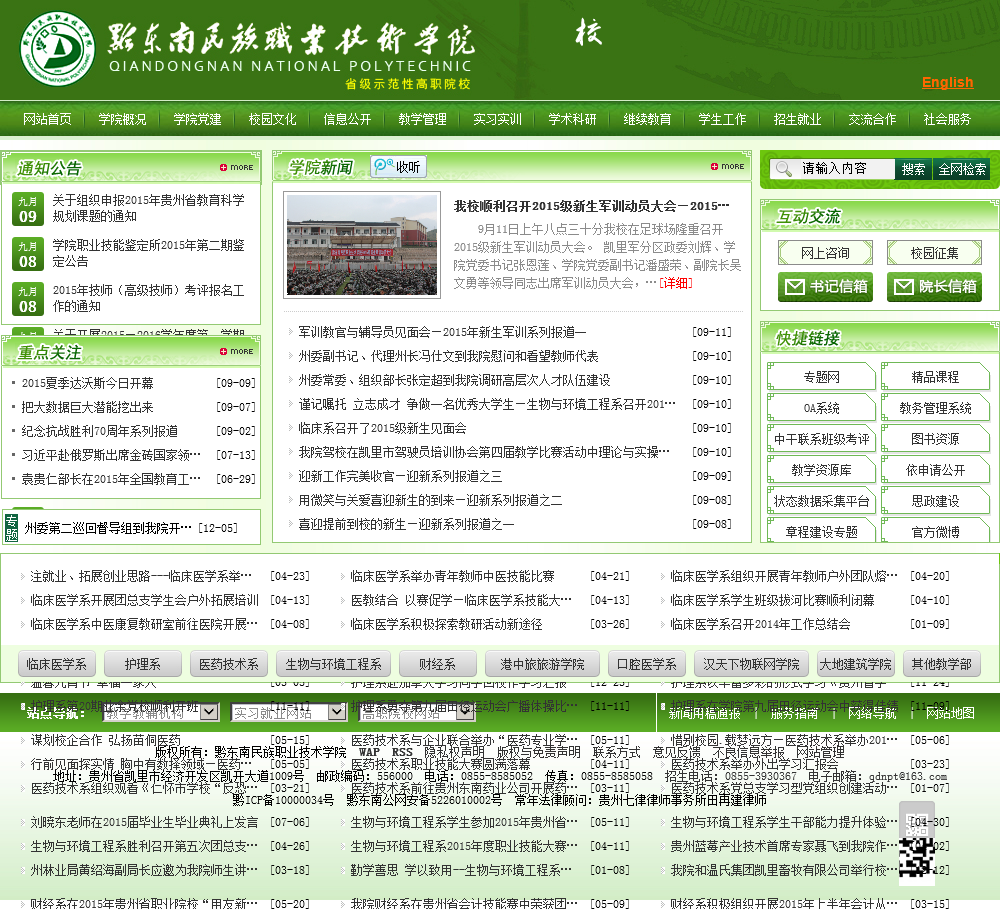This screenshot has height=909, width=1000.
Task: Open the English version link
Action: [x=947, y=82]
